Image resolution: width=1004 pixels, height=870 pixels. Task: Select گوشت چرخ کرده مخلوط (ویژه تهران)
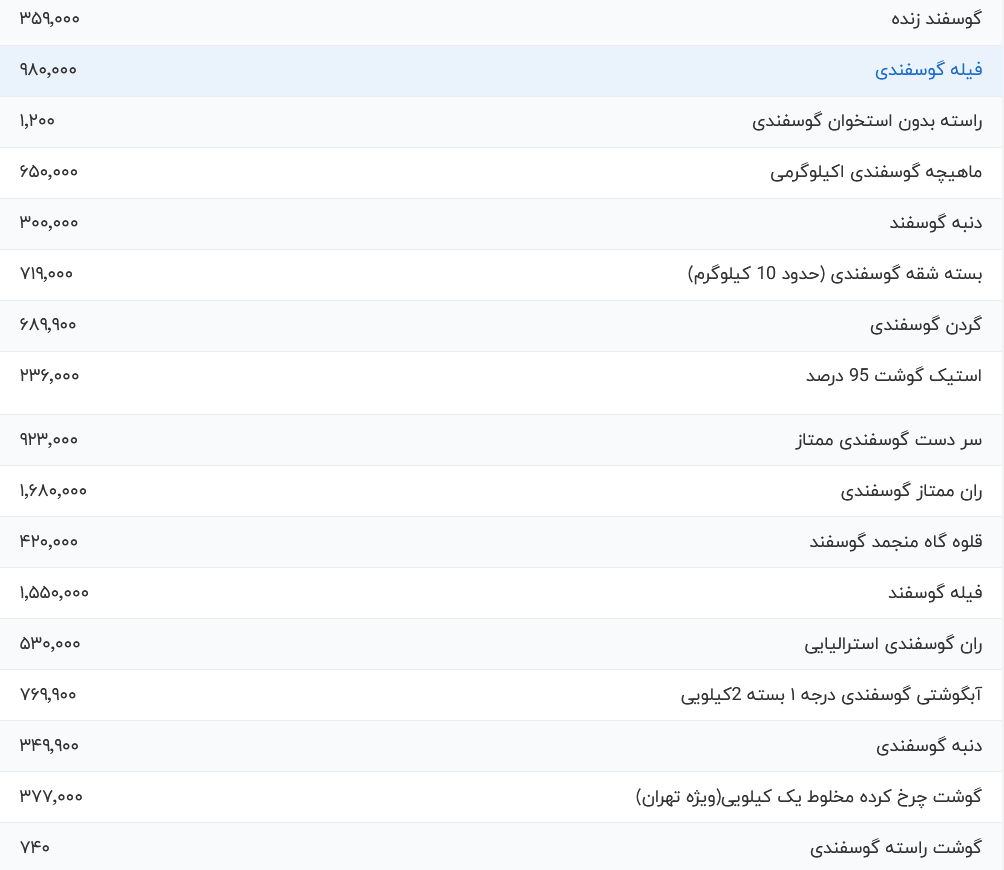pos(809,797)
